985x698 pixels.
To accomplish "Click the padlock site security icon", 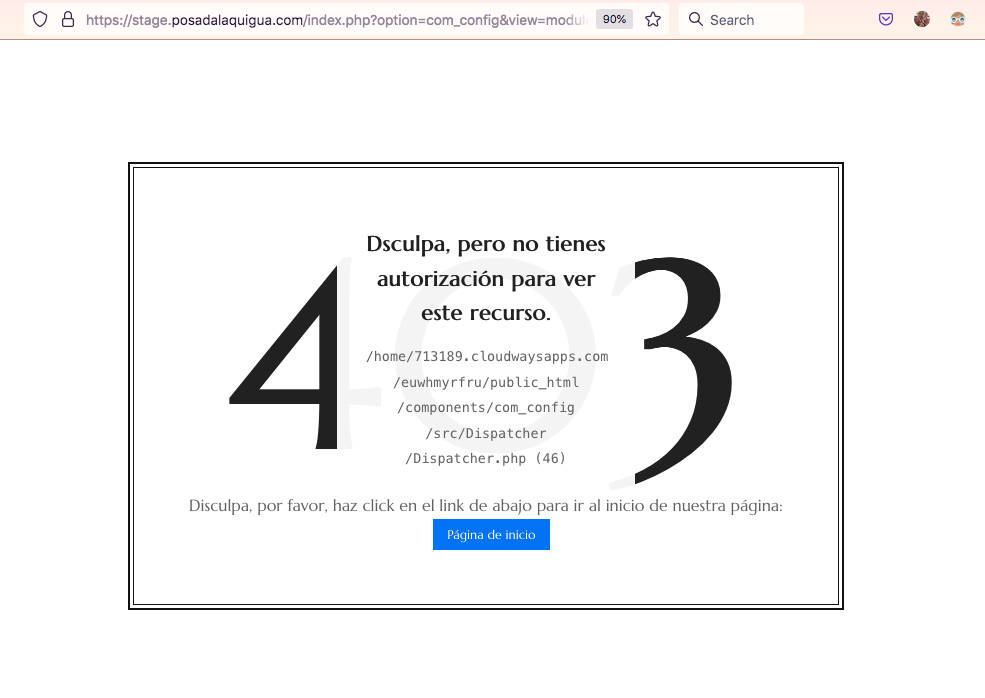I will pyautogui.click(x=68, y=19).
